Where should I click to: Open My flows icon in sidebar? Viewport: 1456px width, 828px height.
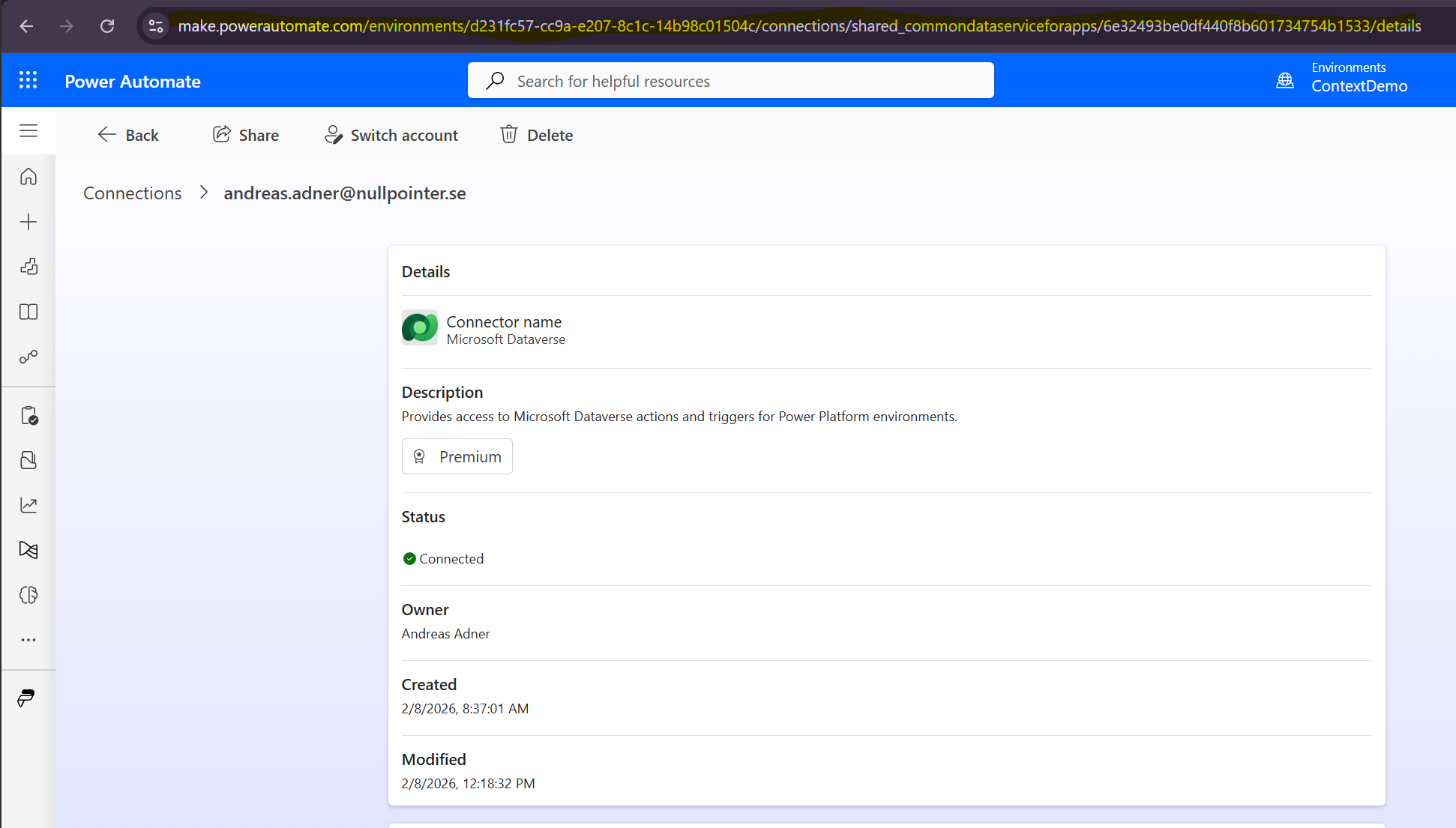pyautogui.click(x=28, y=357)
